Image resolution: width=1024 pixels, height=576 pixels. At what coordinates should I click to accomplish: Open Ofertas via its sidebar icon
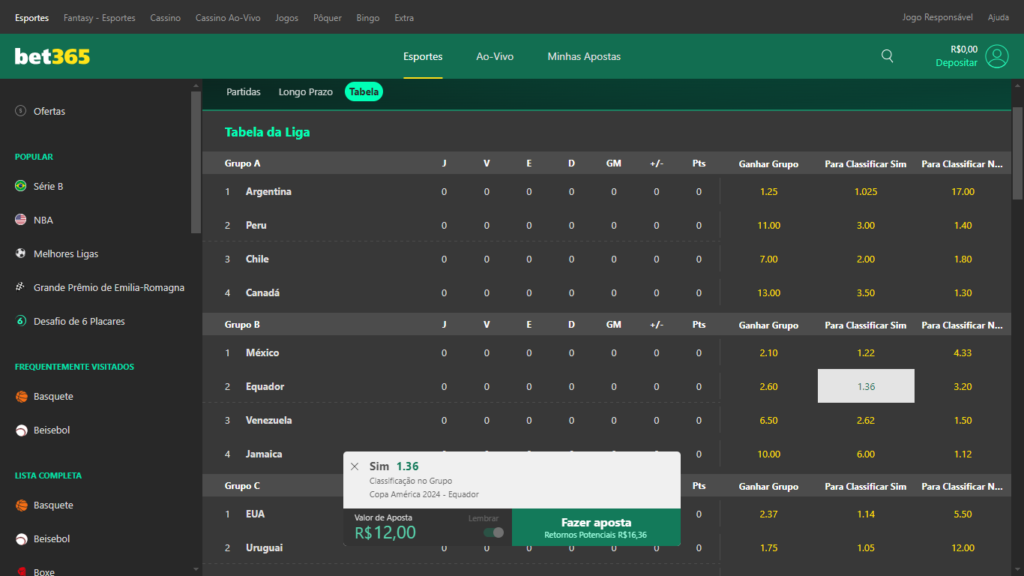tap(21, 111)
